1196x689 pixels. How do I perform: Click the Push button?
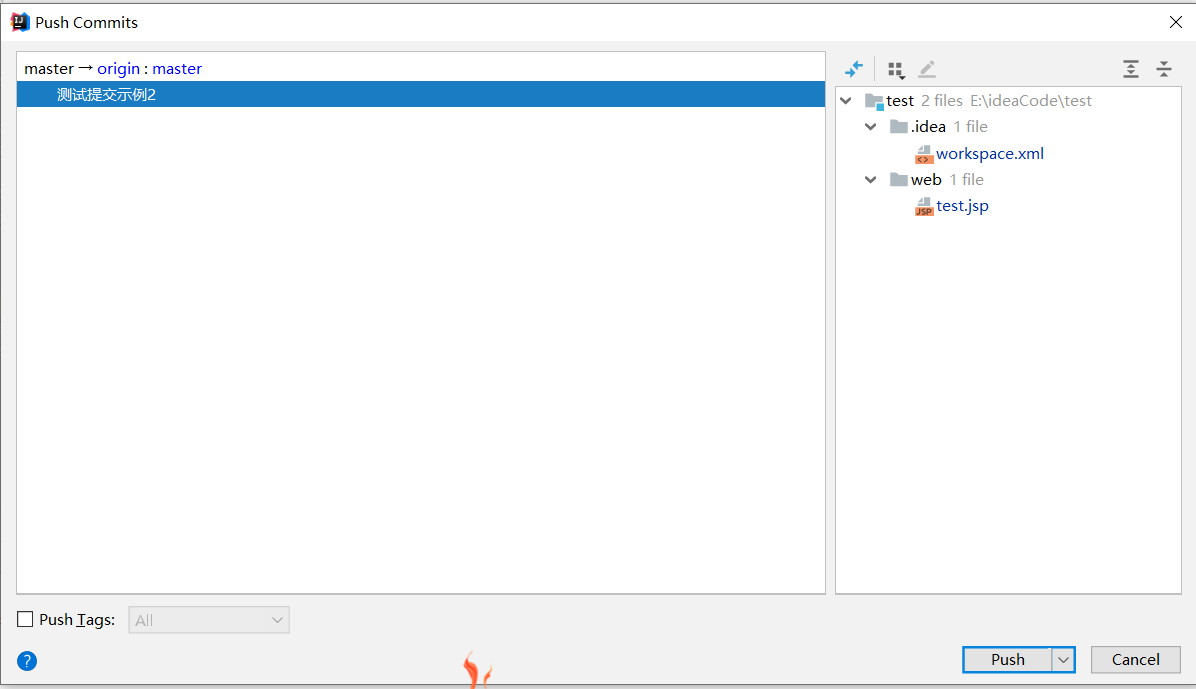tap(1007, 660)
